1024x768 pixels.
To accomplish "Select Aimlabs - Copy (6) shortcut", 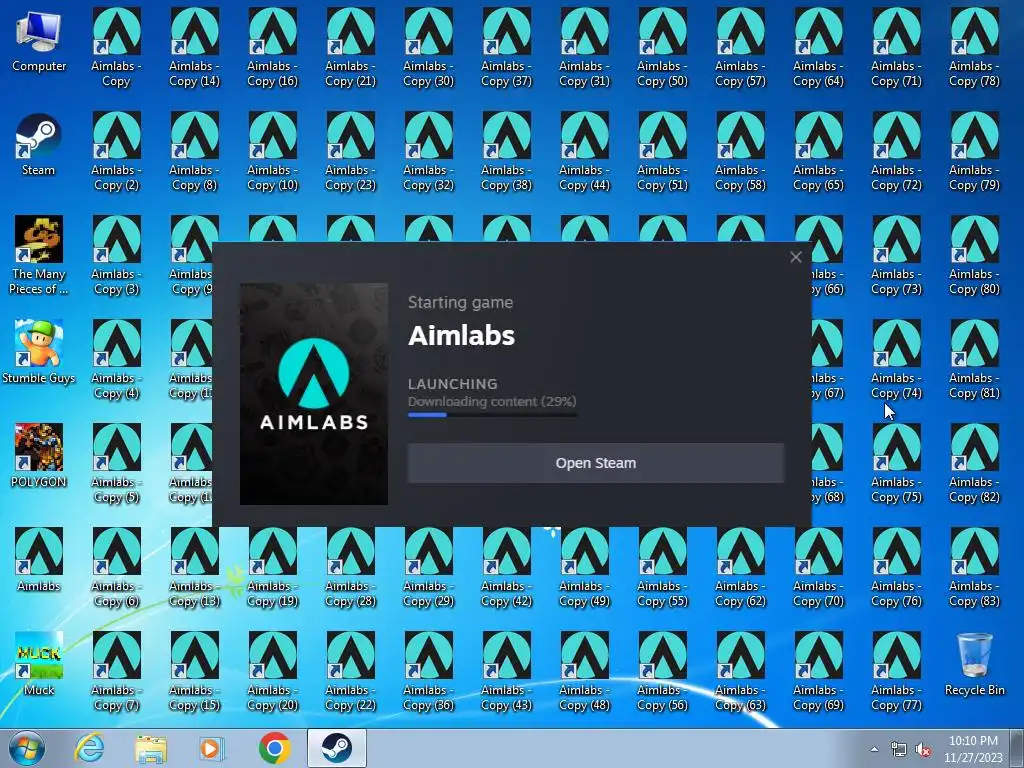I will click(116, 567).
